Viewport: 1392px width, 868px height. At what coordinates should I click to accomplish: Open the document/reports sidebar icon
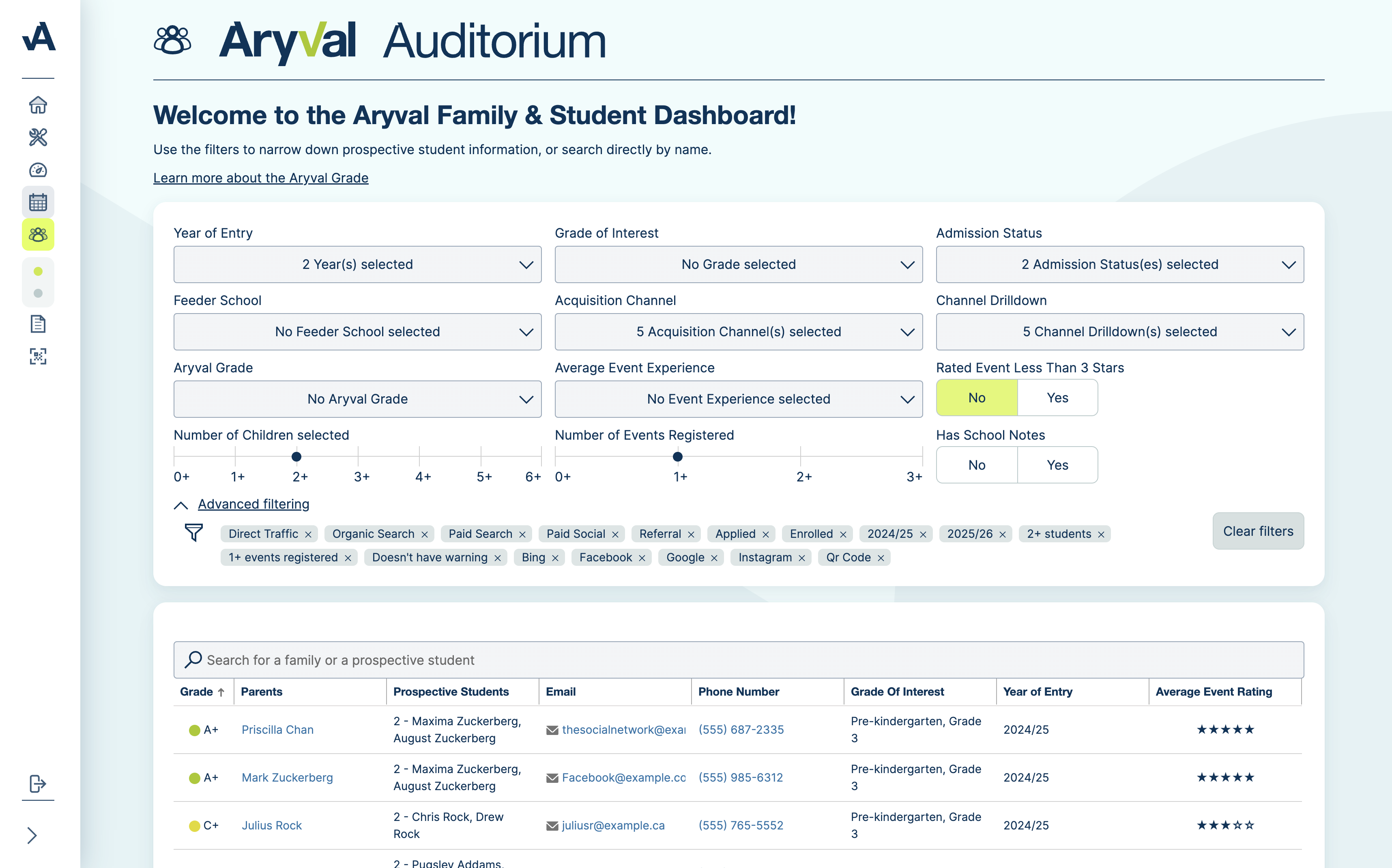pos(38,324)
